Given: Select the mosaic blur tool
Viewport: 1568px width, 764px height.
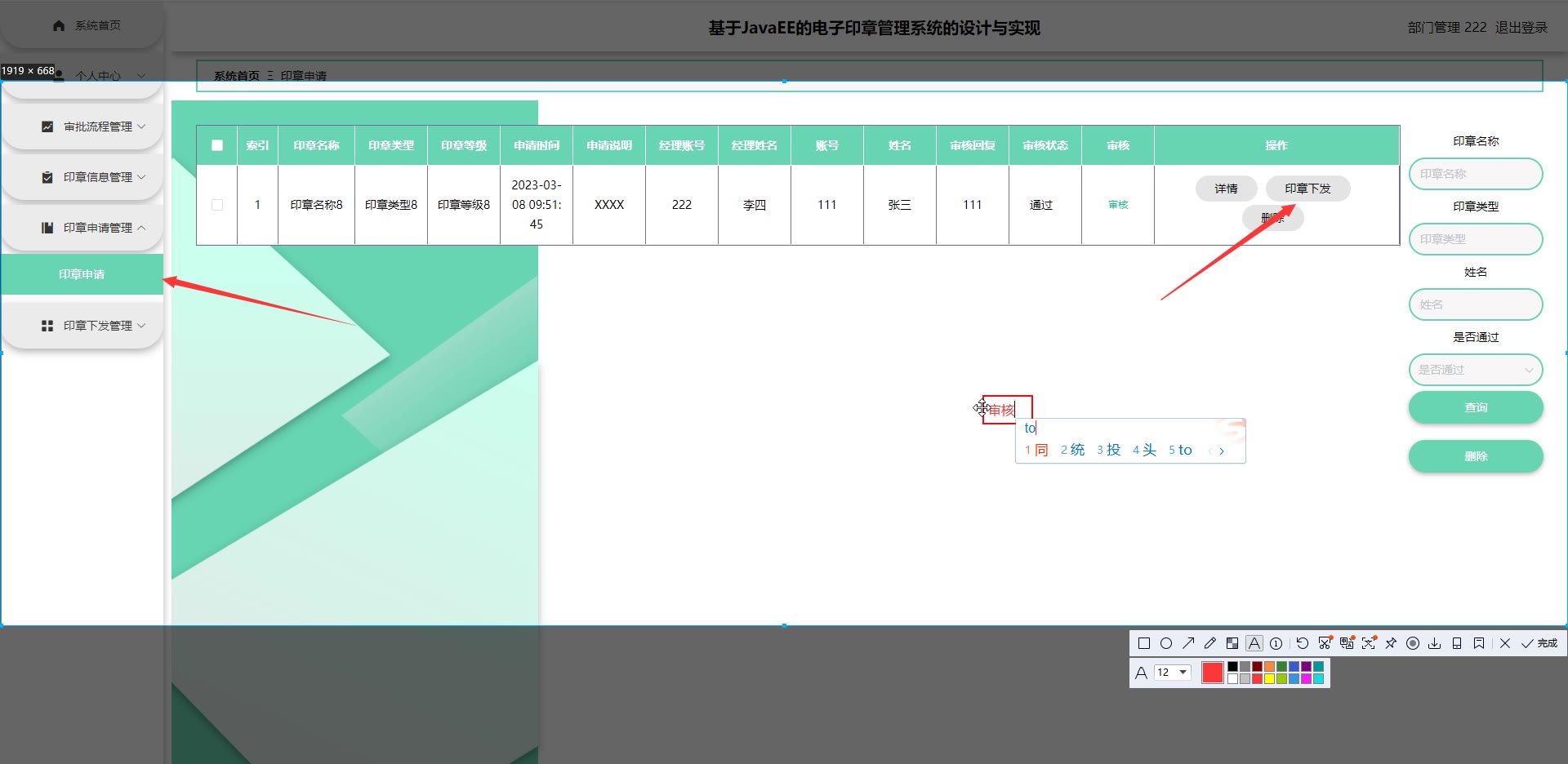Looking at the screenshot, I should coord(1232,643).
